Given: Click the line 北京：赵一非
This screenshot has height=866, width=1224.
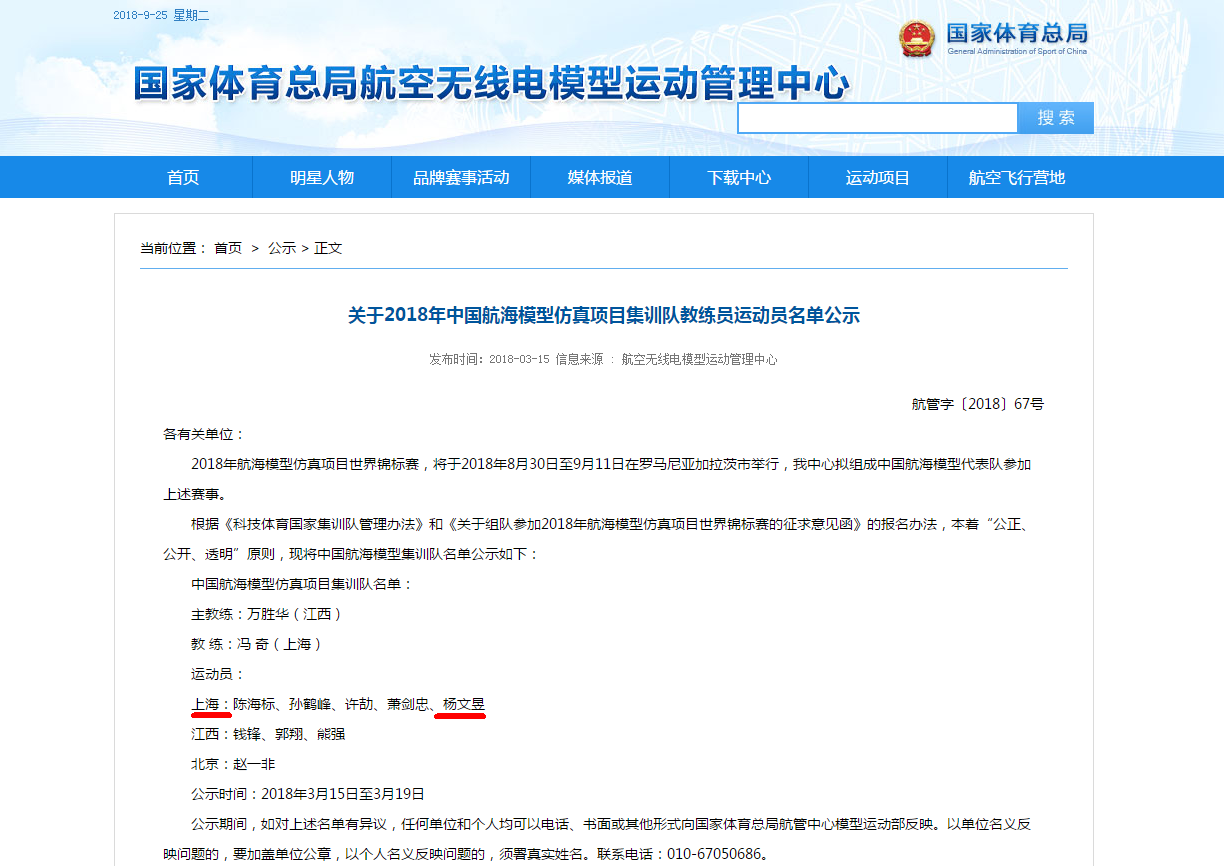Looking at the screenshot, I should coord(232,764).
